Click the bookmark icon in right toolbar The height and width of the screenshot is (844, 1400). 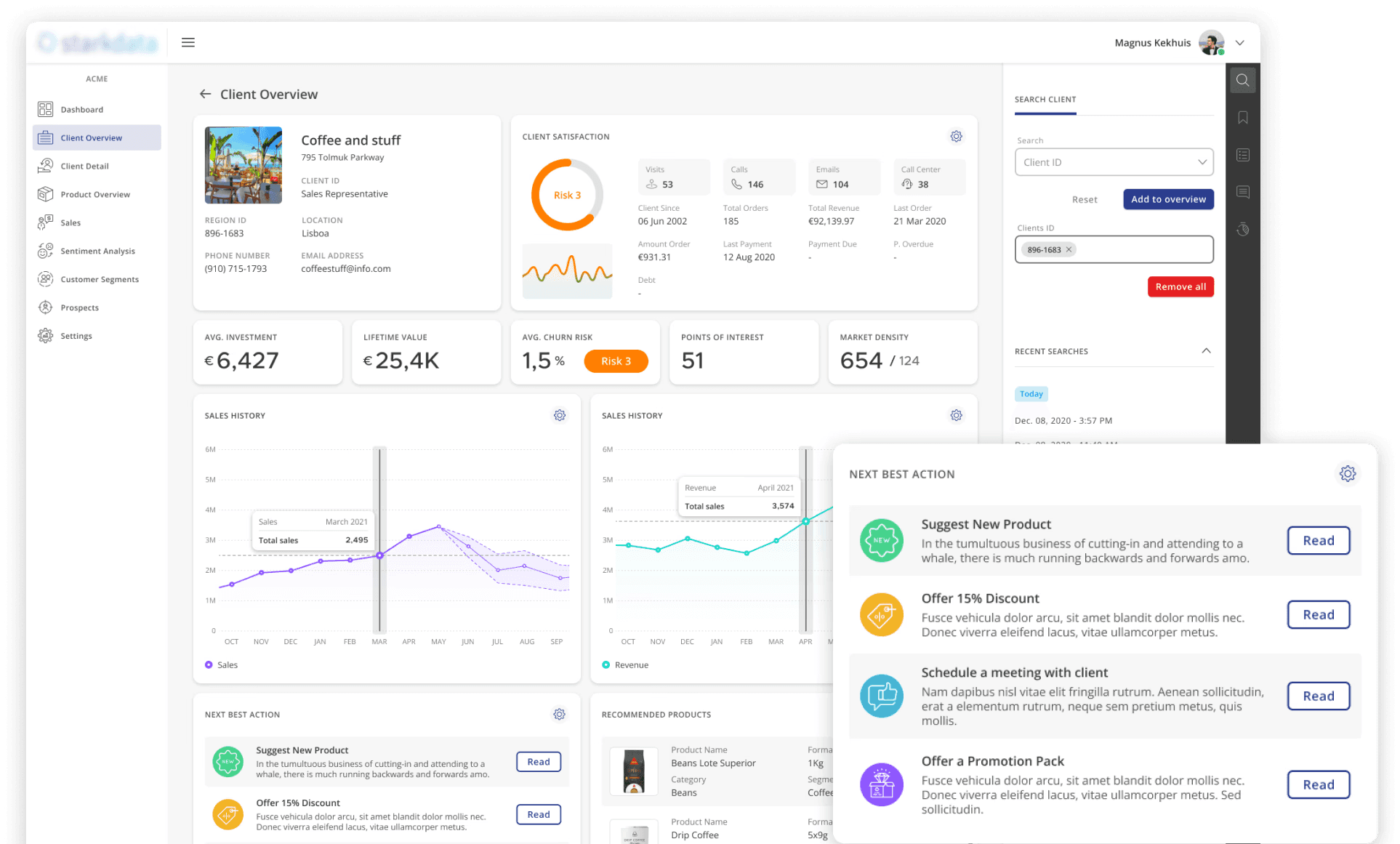1242,118
